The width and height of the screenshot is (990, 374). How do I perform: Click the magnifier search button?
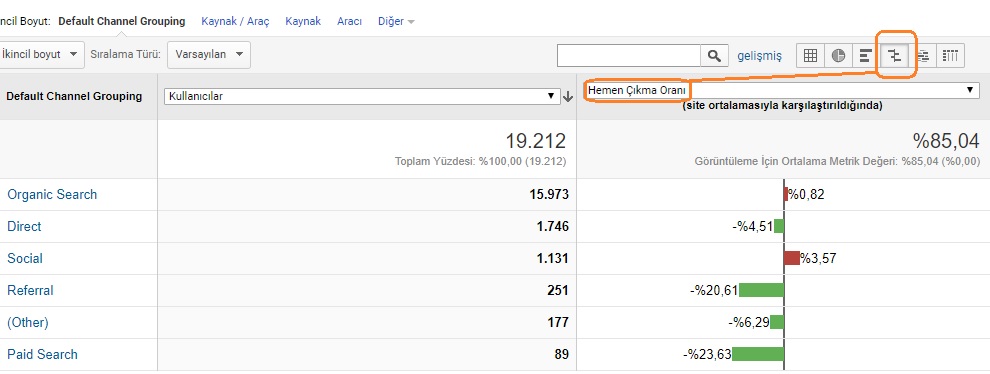click(714, 56)
